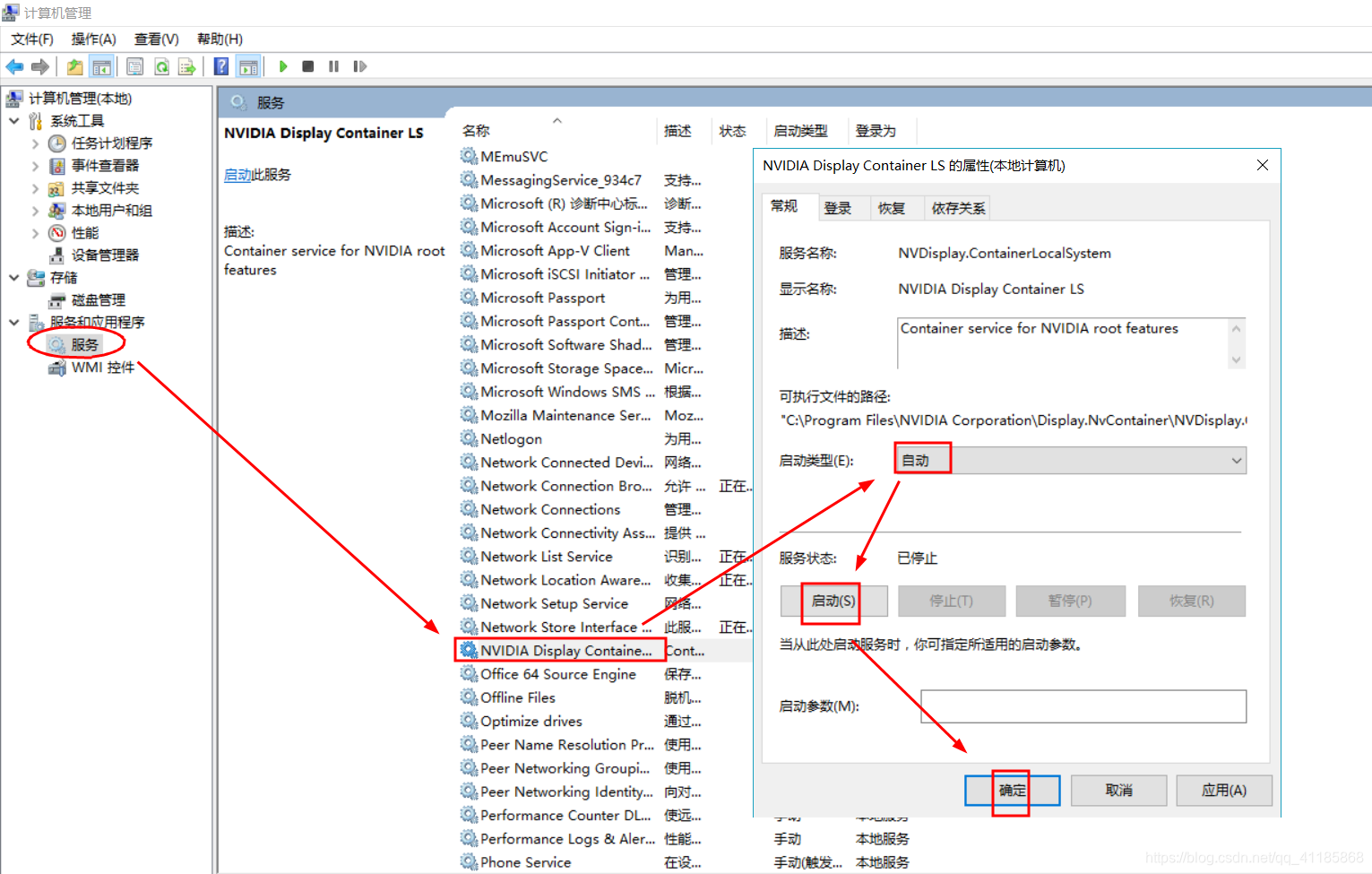
Task: Click the Refresh toolbar icon
Action: 161,66
